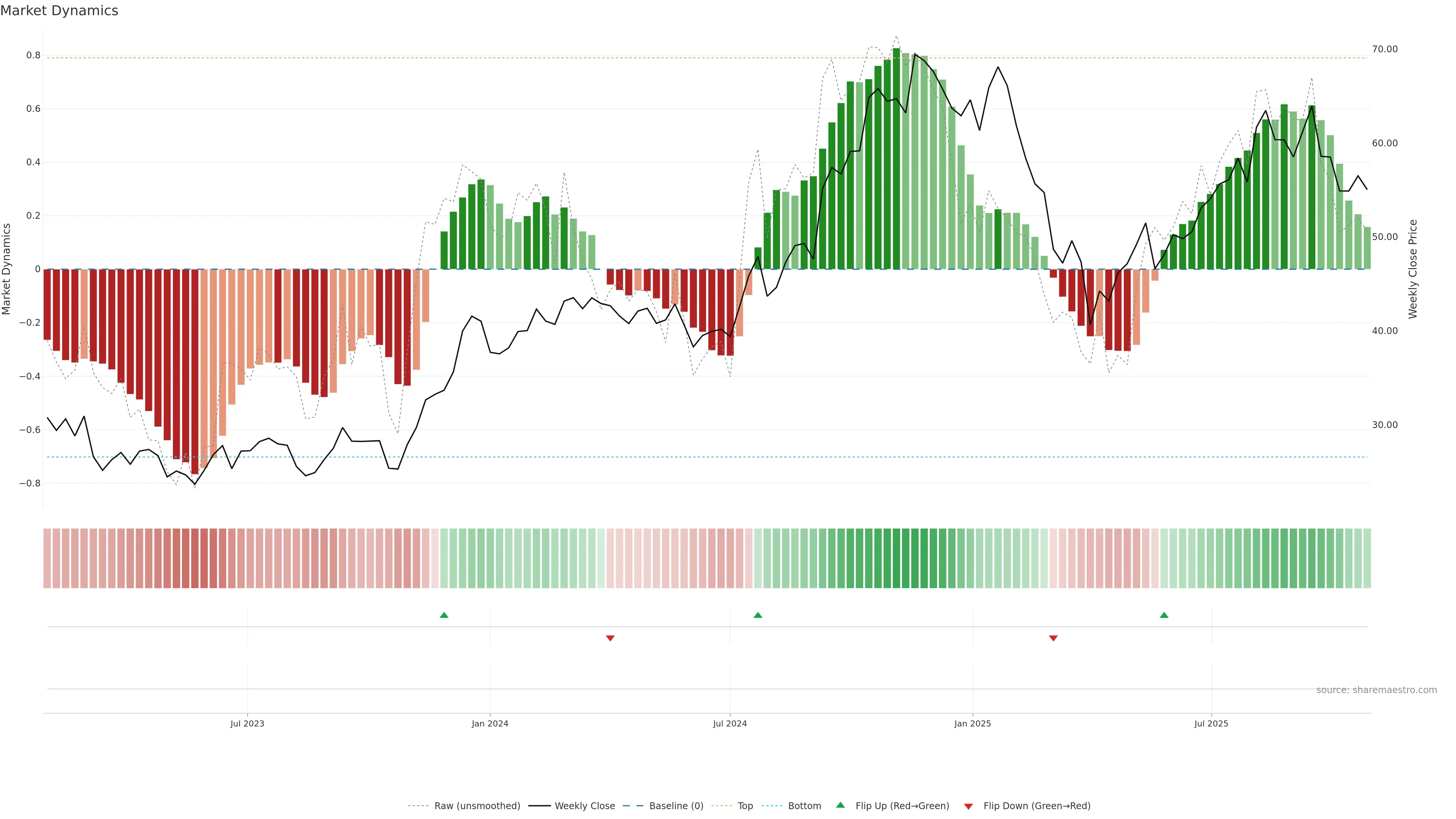The image size is (1456, 819).
Task: Click the Jul 2023 axis label
Action: point(247,723)
